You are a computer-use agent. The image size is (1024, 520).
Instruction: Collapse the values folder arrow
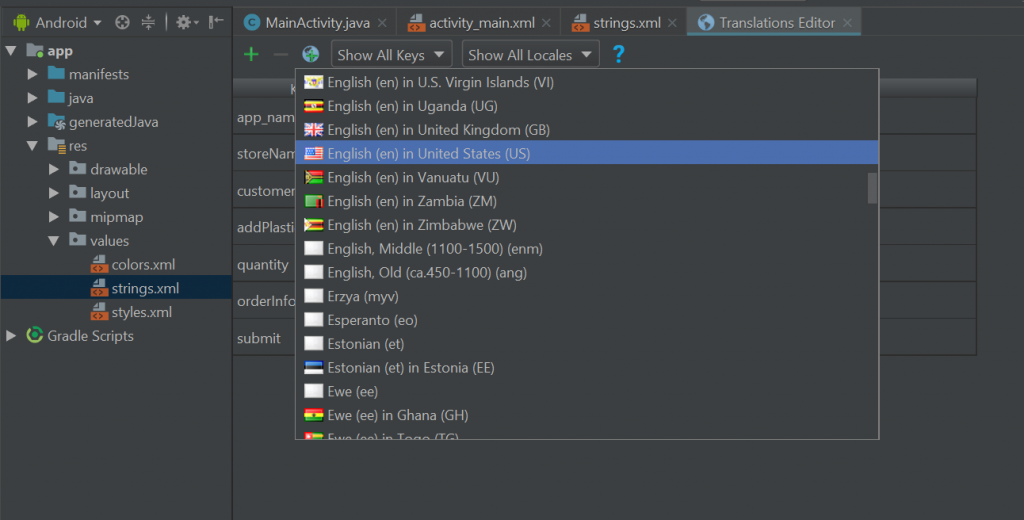54,240
